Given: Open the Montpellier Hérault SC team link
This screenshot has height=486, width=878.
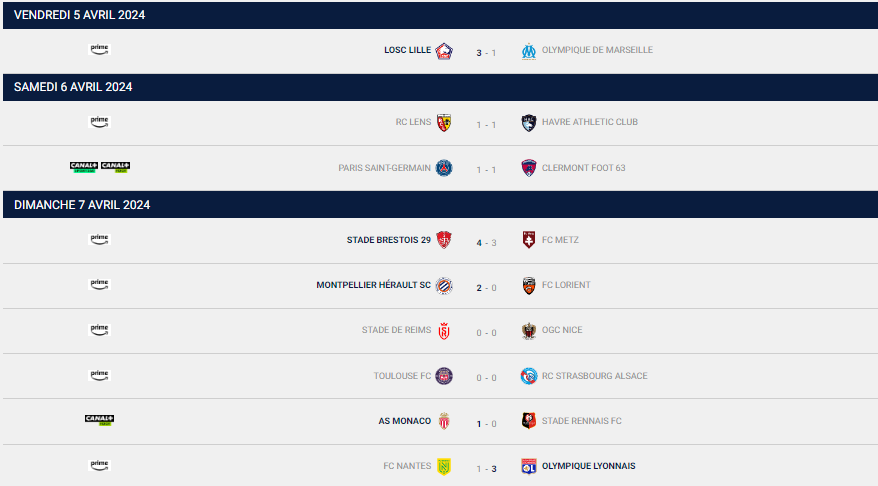Looking at the screenshot, I should pos(373,285).
